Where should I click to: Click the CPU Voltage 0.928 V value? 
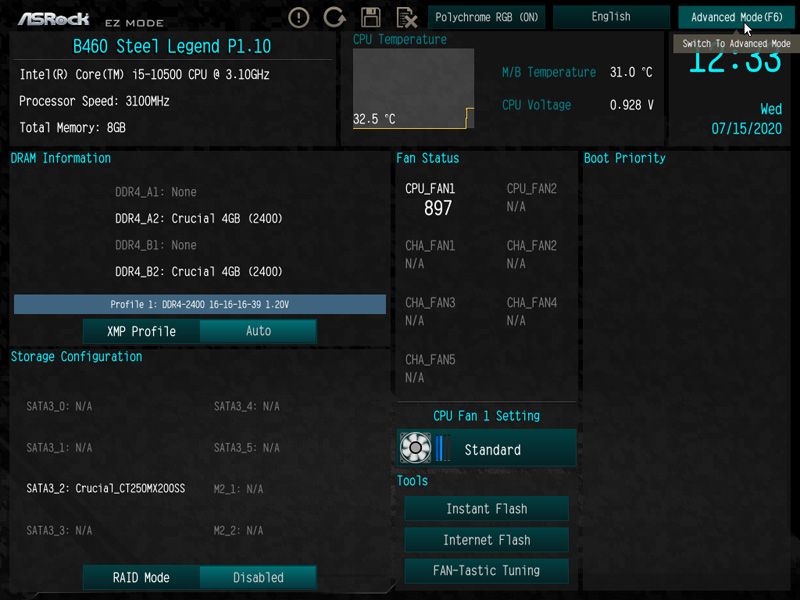632,105
